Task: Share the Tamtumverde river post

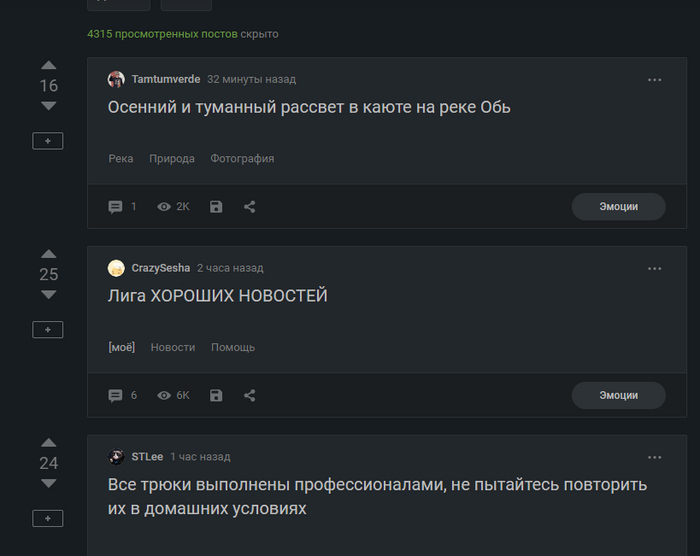Action: coord(250,207)
